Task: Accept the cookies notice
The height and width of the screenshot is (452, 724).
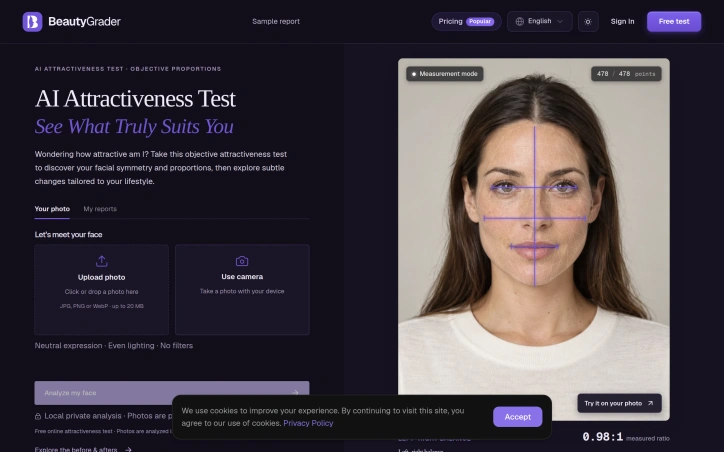Action: [517, 417]
